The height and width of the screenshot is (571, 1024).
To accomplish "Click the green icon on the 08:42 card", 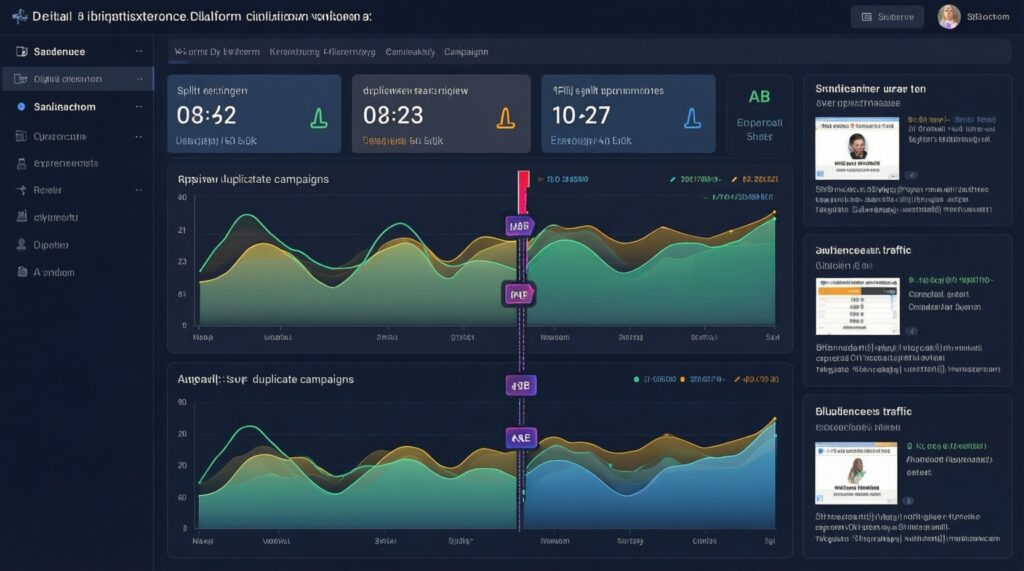I will point(318,119).
